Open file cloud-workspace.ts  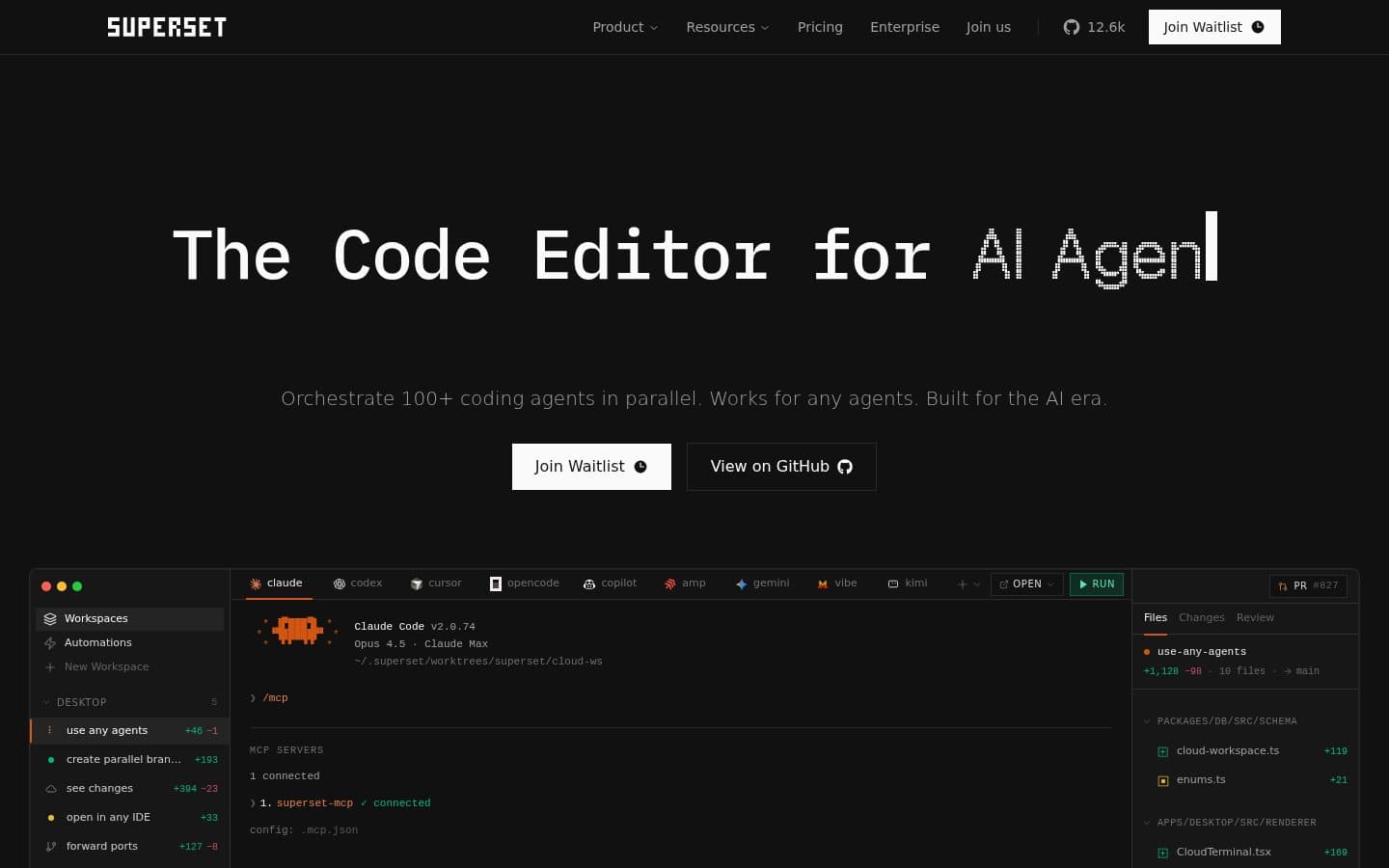[x=1245, y=750]
